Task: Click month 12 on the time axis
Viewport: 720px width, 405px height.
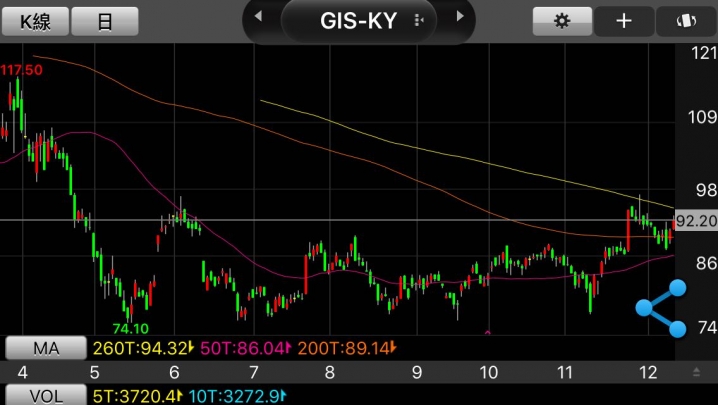Action: (x=648, y=372)
